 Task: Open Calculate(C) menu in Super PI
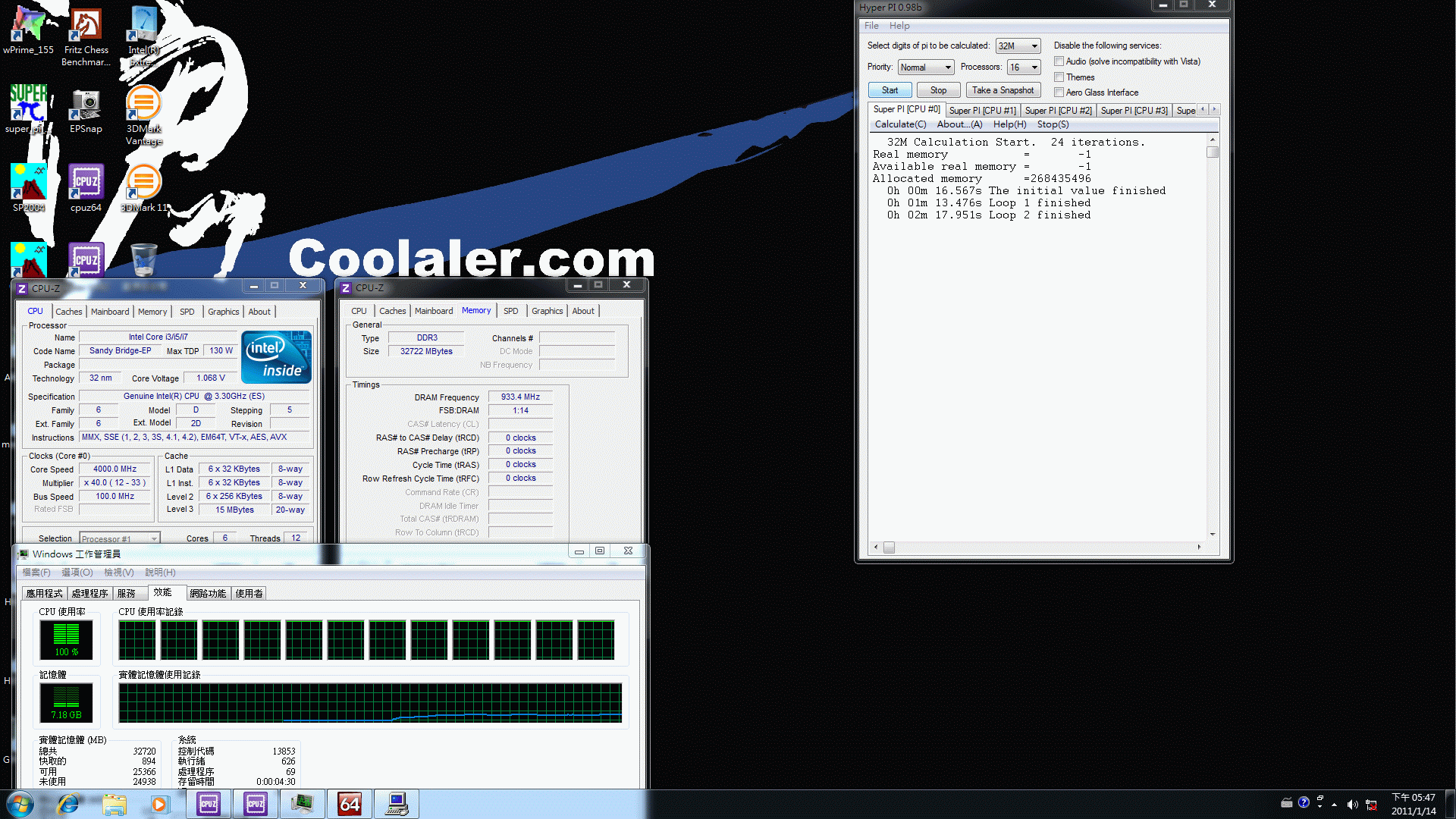[x=900, y=124]
